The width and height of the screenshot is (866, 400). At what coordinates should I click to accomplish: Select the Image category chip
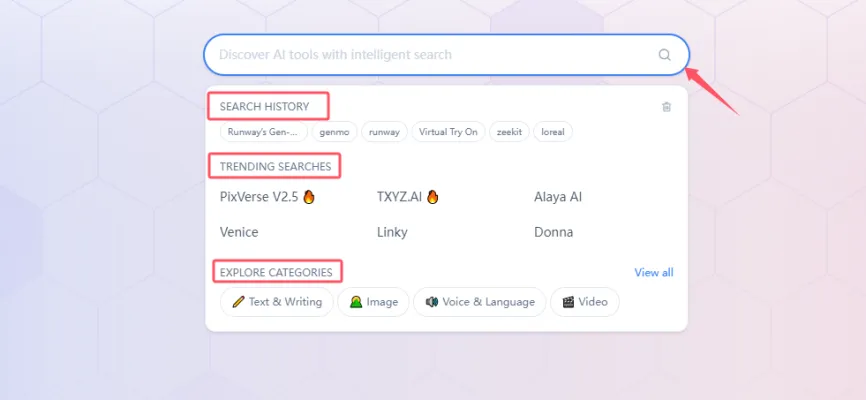point(373,302)
